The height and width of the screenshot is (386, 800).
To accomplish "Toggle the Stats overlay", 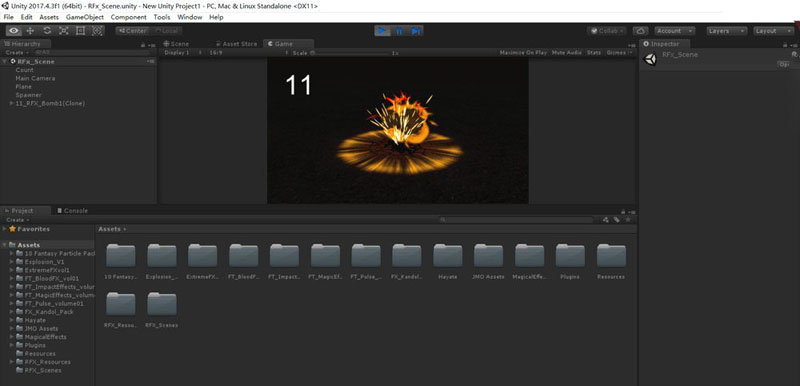I will point(593,53).
